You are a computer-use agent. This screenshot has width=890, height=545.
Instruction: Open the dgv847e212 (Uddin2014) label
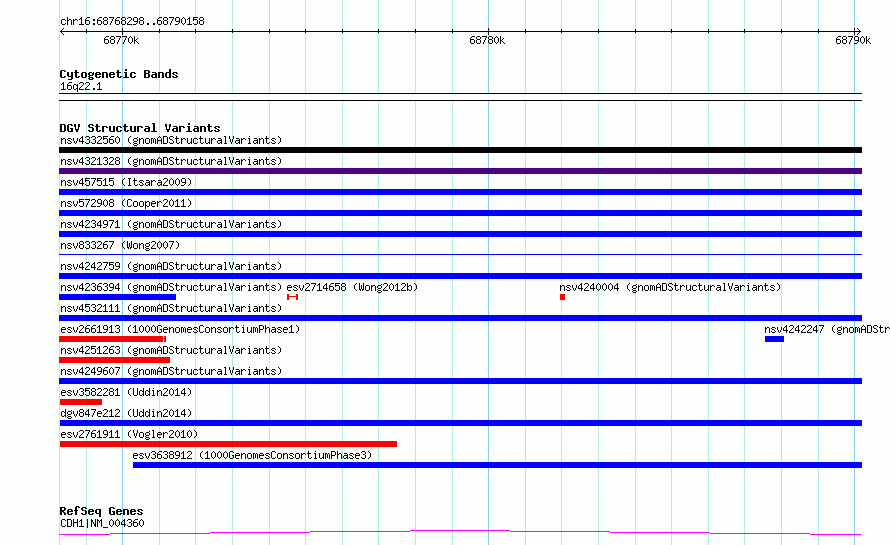pyautogui.click(x=126, y=413)
